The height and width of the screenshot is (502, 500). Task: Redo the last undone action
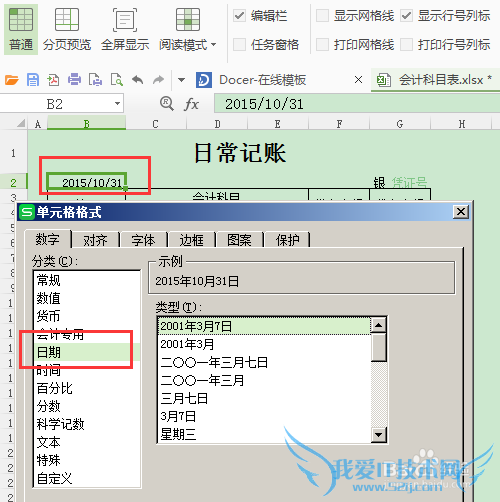click(x=158, y=80)
